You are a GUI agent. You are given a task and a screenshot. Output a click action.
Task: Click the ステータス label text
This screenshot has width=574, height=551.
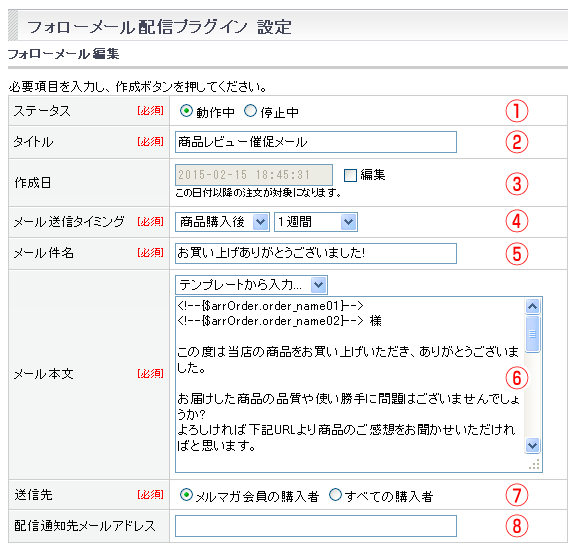coord(42,111)
